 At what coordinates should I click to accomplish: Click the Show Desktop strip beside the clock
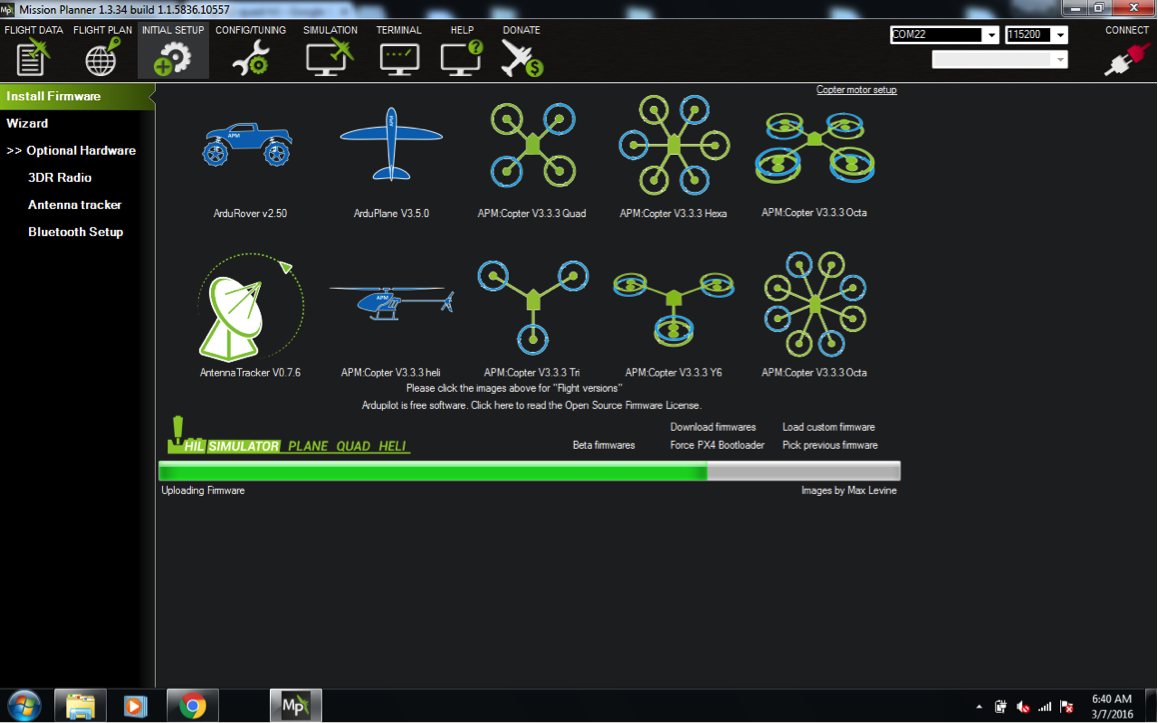click(1151, 706)
